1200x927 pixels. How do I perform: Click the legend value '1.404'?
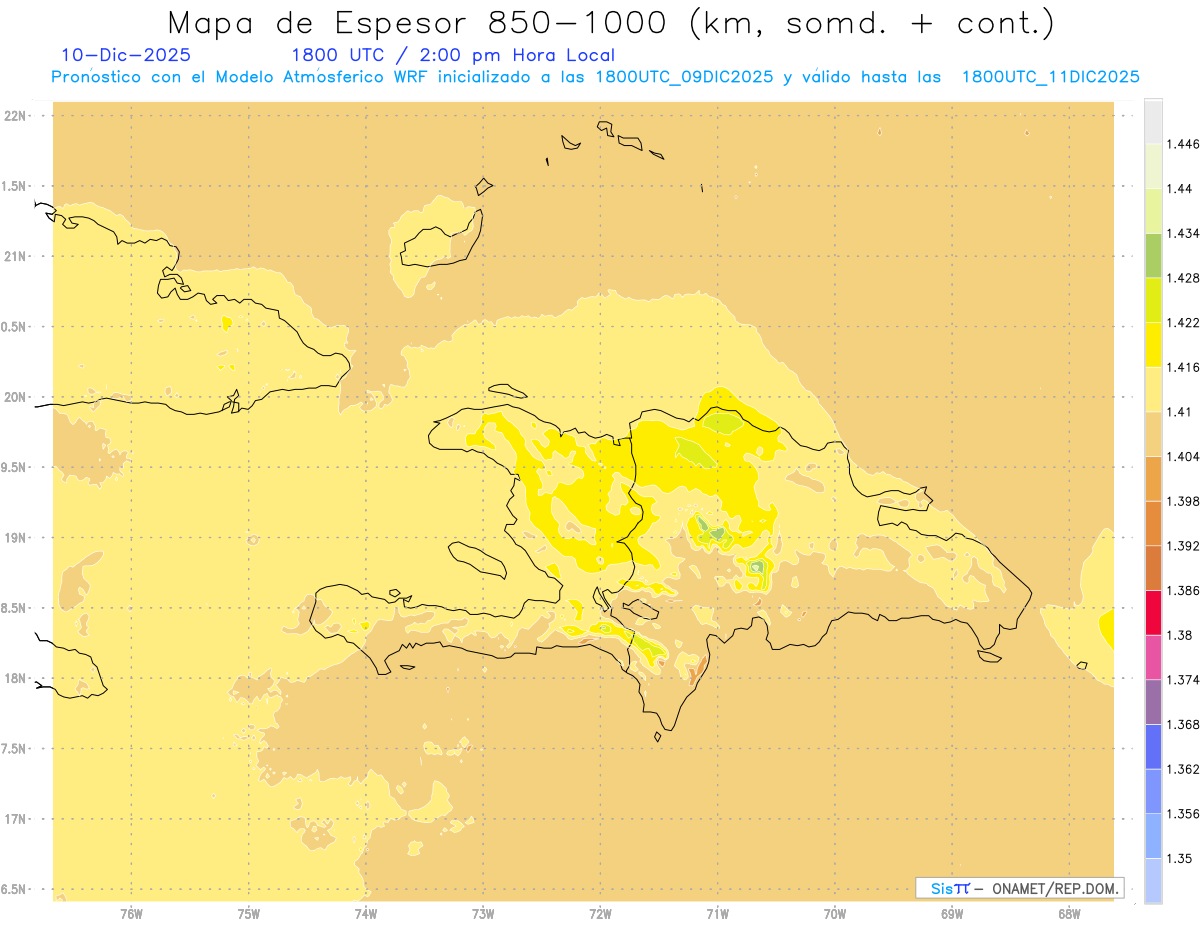[x=1184, y=457]
